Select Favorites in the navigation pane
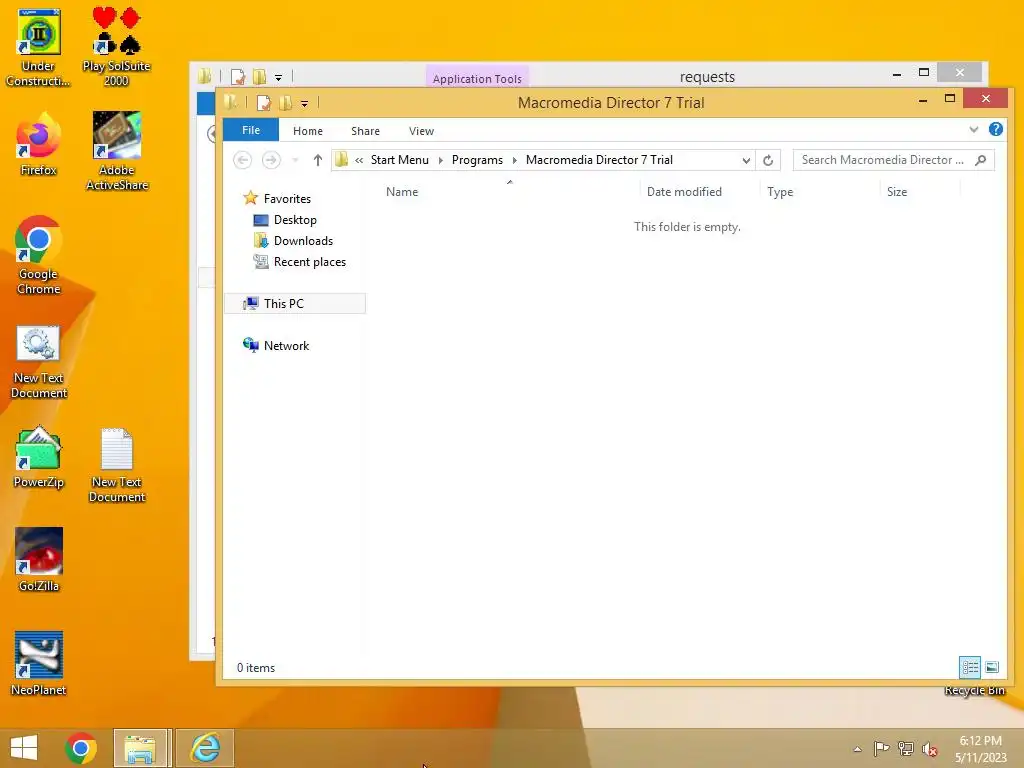1024x768 pixels. pos(287,199)
